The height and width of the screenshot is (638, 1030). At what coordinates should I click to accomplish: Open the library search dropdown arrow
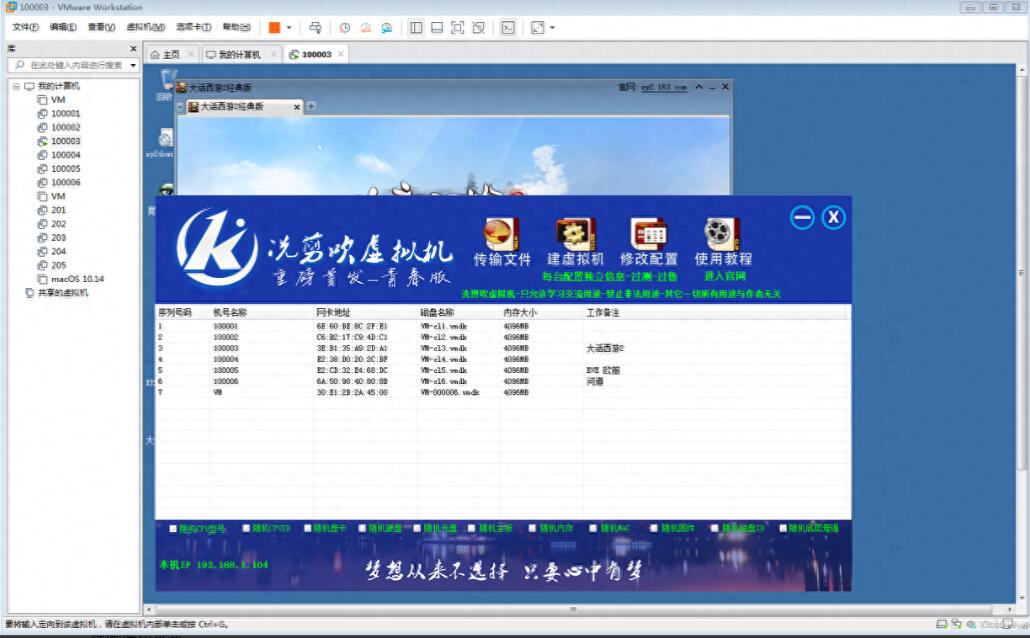click(133, 65)
